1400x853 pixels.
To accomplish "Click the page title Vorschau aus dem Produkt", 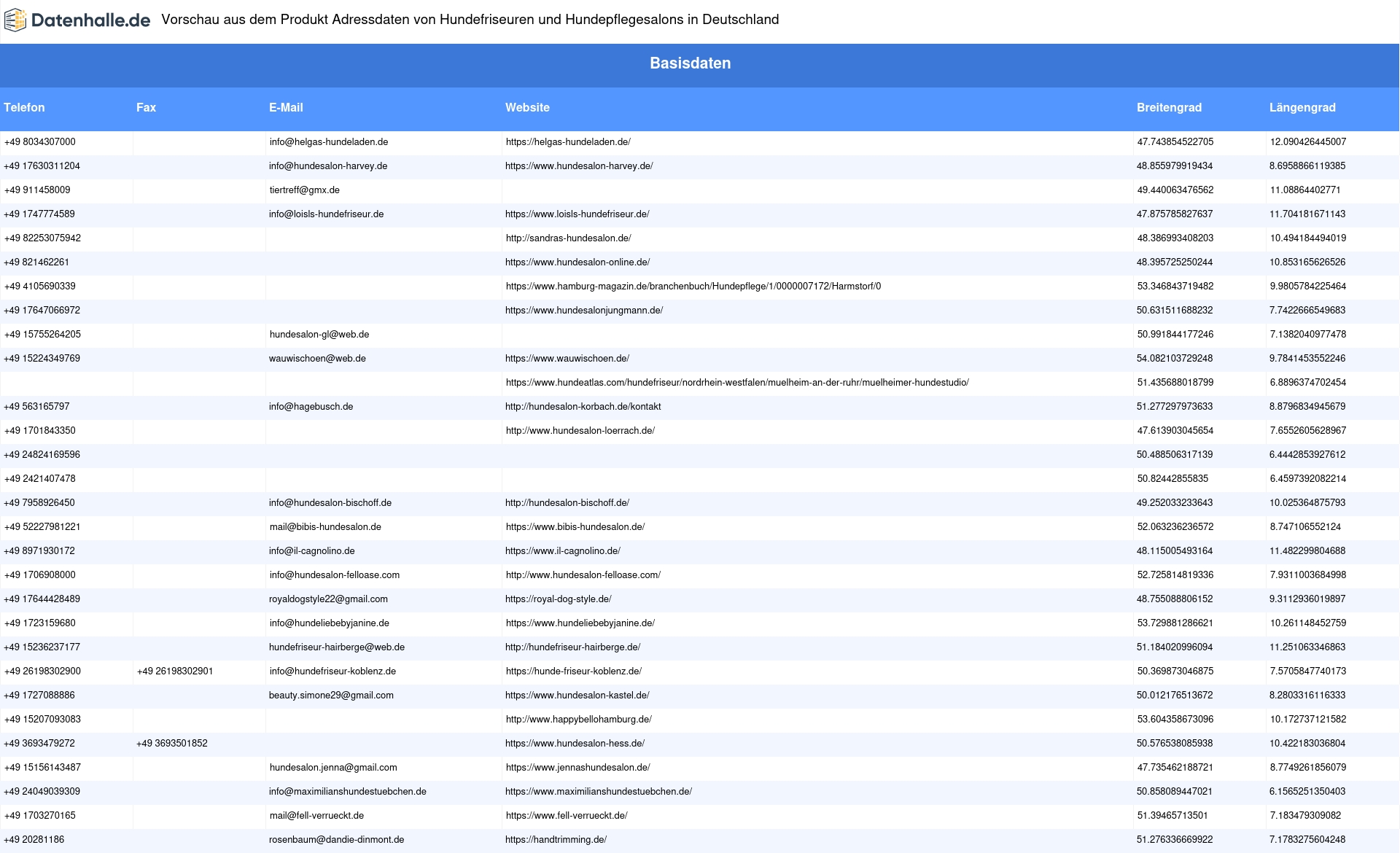I will [470, 20].
